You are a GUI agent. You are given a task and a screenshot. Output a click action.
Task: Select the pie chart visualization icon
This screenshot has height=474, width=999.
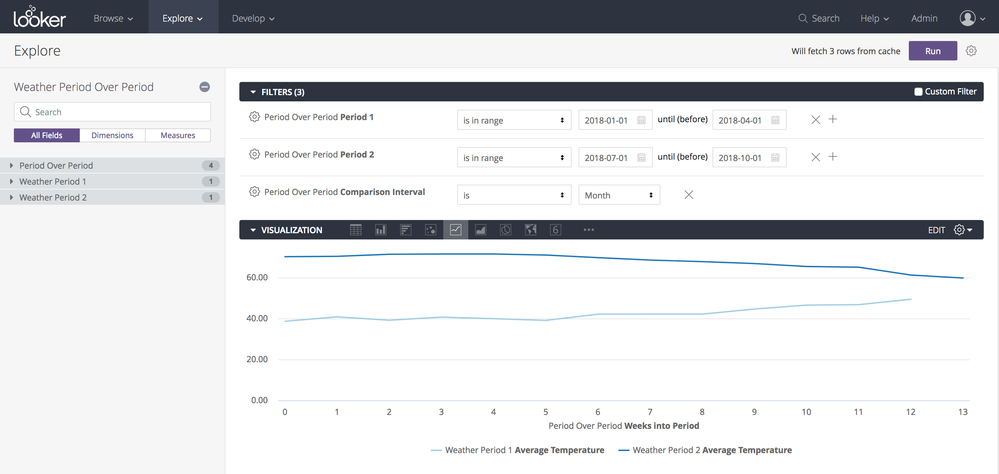click(505, 230)
